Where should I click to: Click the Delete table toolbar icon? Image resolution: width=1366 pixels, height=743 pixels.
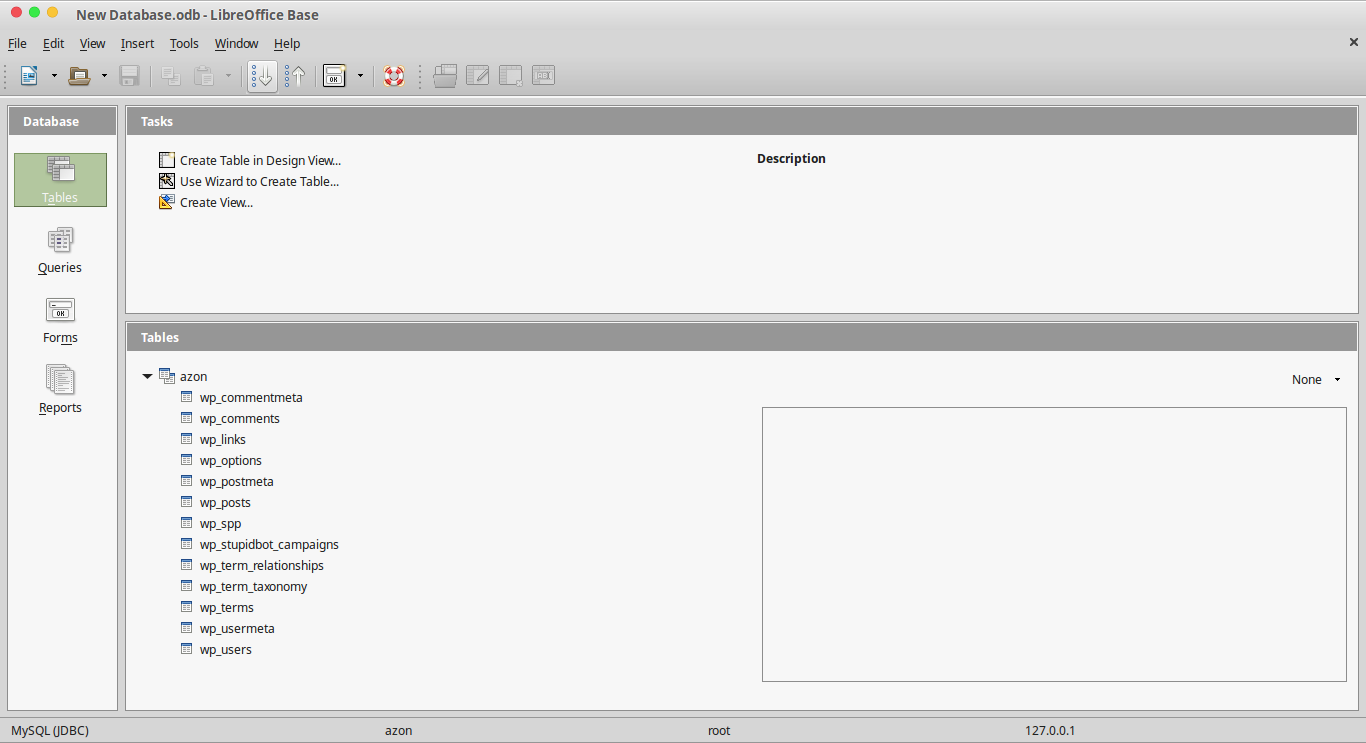coord(511,76)
